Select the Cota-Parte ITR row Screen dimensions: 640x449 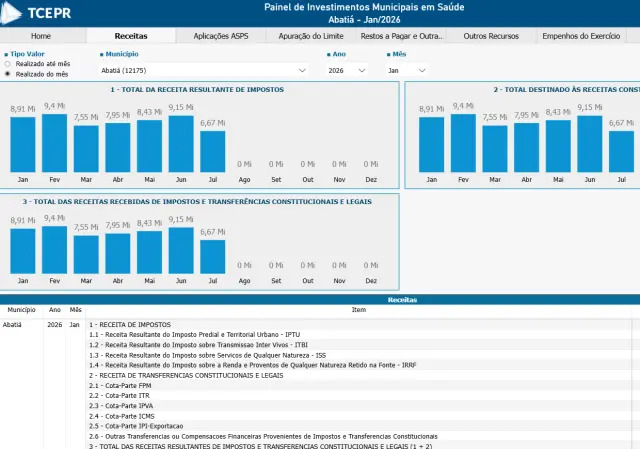click(359, 396)
